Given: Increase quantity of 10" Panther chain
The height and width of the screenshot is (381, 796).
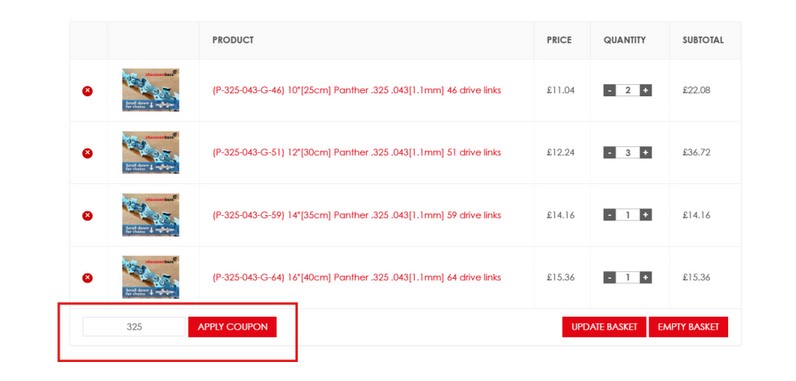Looking at the screenshot, I should (x=645, y=90).
